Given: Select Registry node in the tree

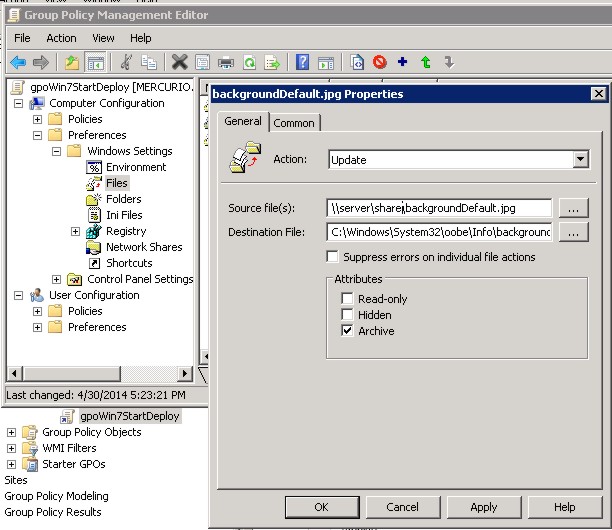Looking at the screenshot, I should click(126, 231).
